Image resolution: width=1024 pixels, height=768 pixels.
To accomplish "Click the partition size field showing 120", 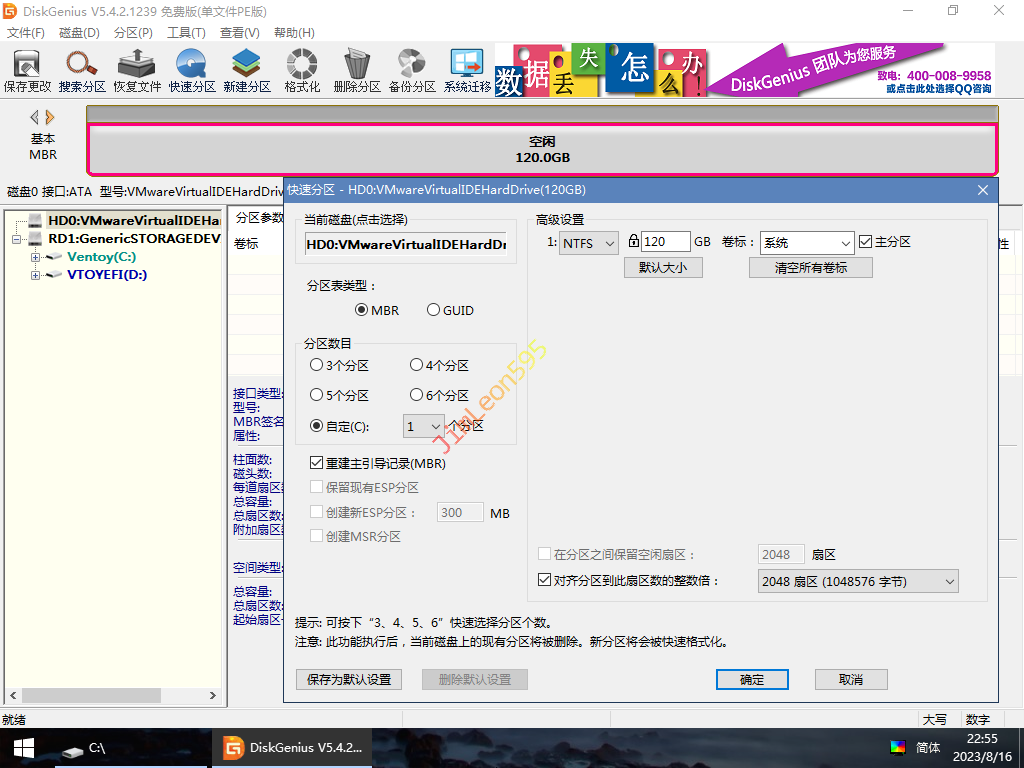I will pyautogui.click(x=665, y=242).
